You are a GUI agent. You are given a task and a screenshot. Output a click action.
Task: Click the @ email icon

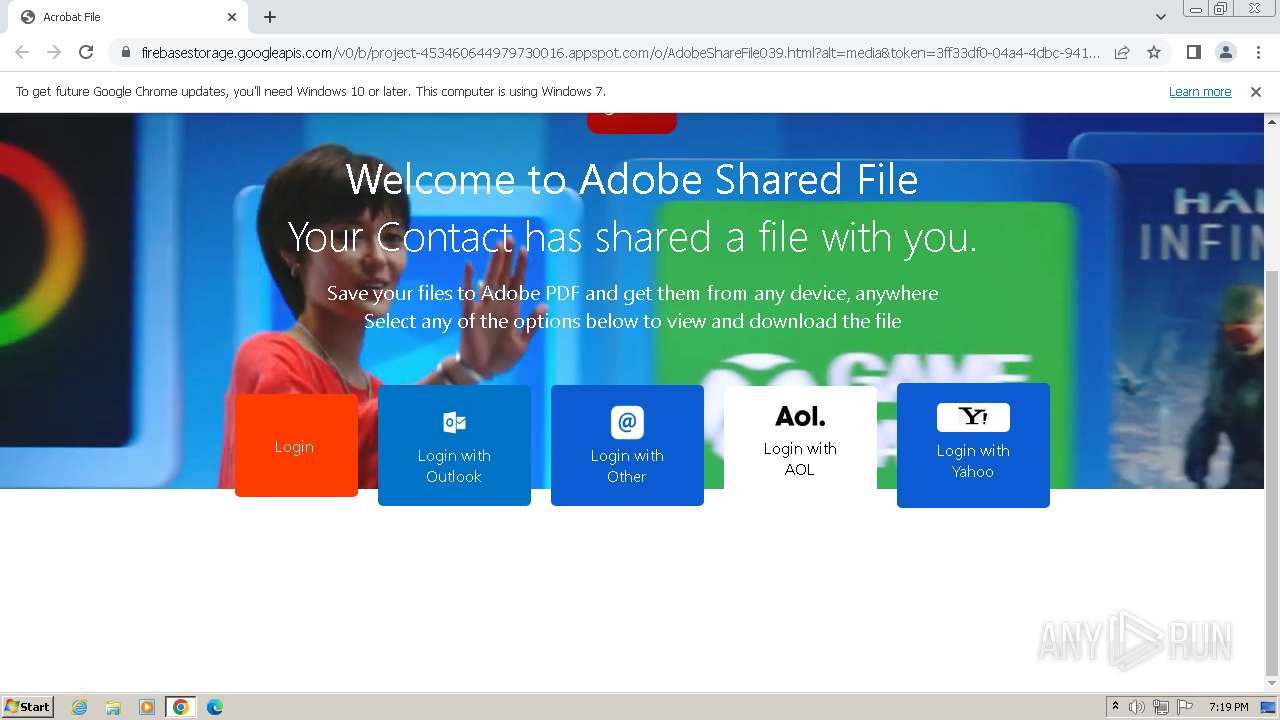click(x=627, y=422)
